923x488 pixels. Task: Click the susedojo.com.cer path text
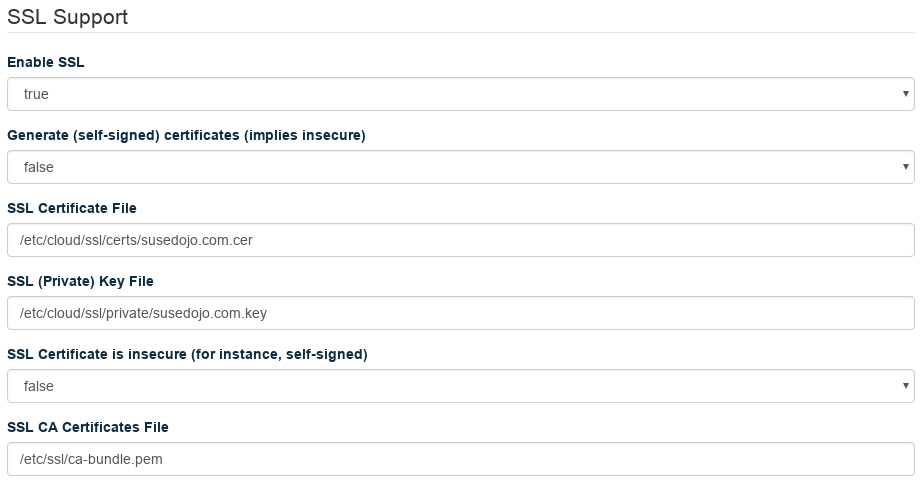tap(144, 240)
